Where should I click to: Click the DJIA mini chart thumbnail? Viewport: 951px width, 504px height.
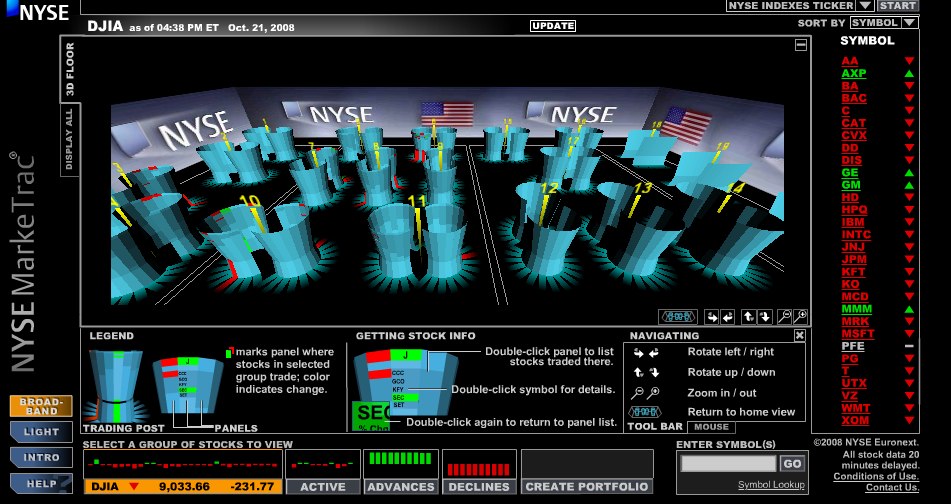(183, 465)
